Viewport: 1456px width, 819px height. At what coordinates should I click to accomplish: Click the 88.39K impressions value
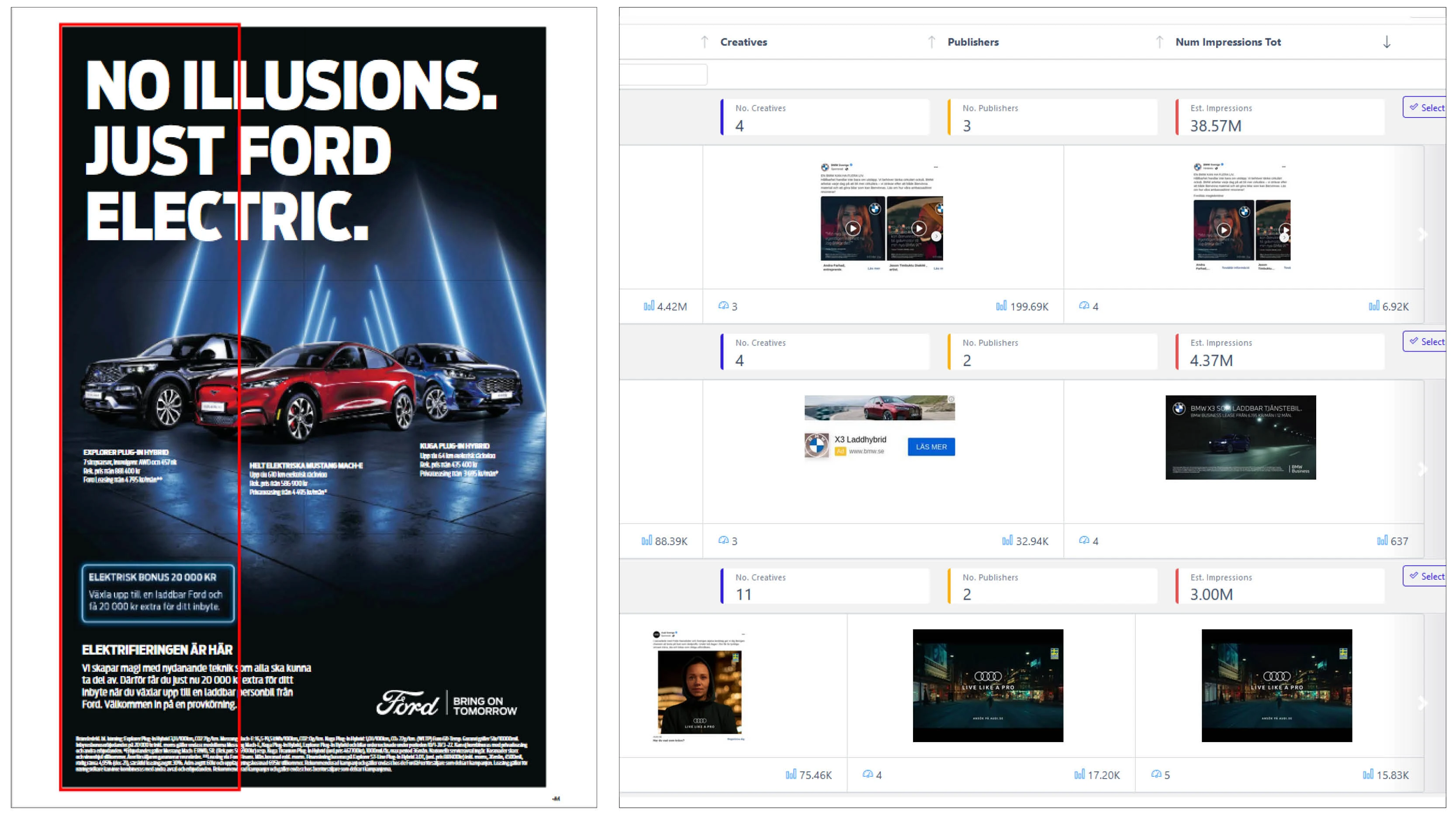click(671, 541)
